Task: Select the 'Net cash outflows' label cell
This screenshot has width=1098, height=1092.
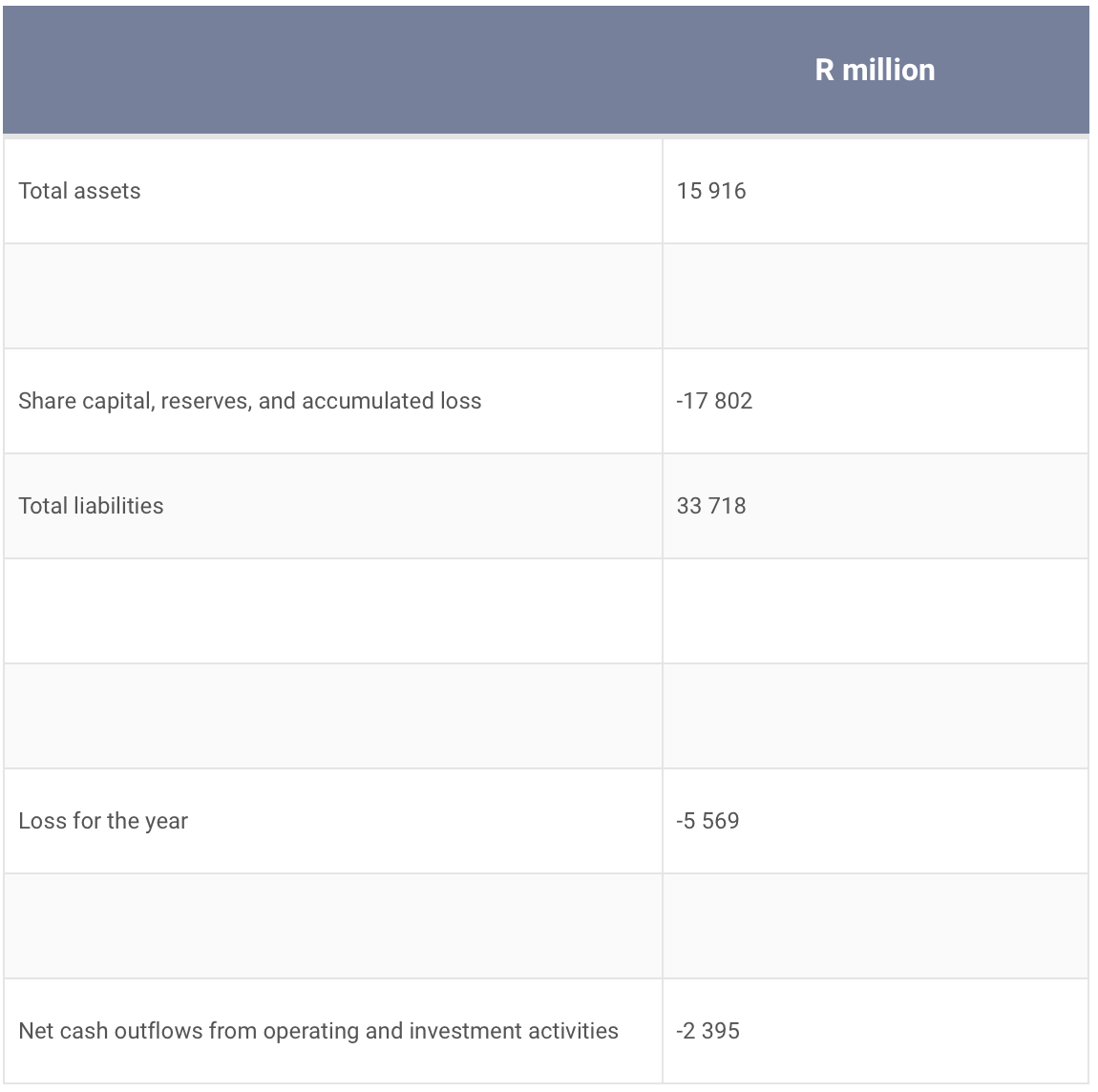Action: [318, 1031]
